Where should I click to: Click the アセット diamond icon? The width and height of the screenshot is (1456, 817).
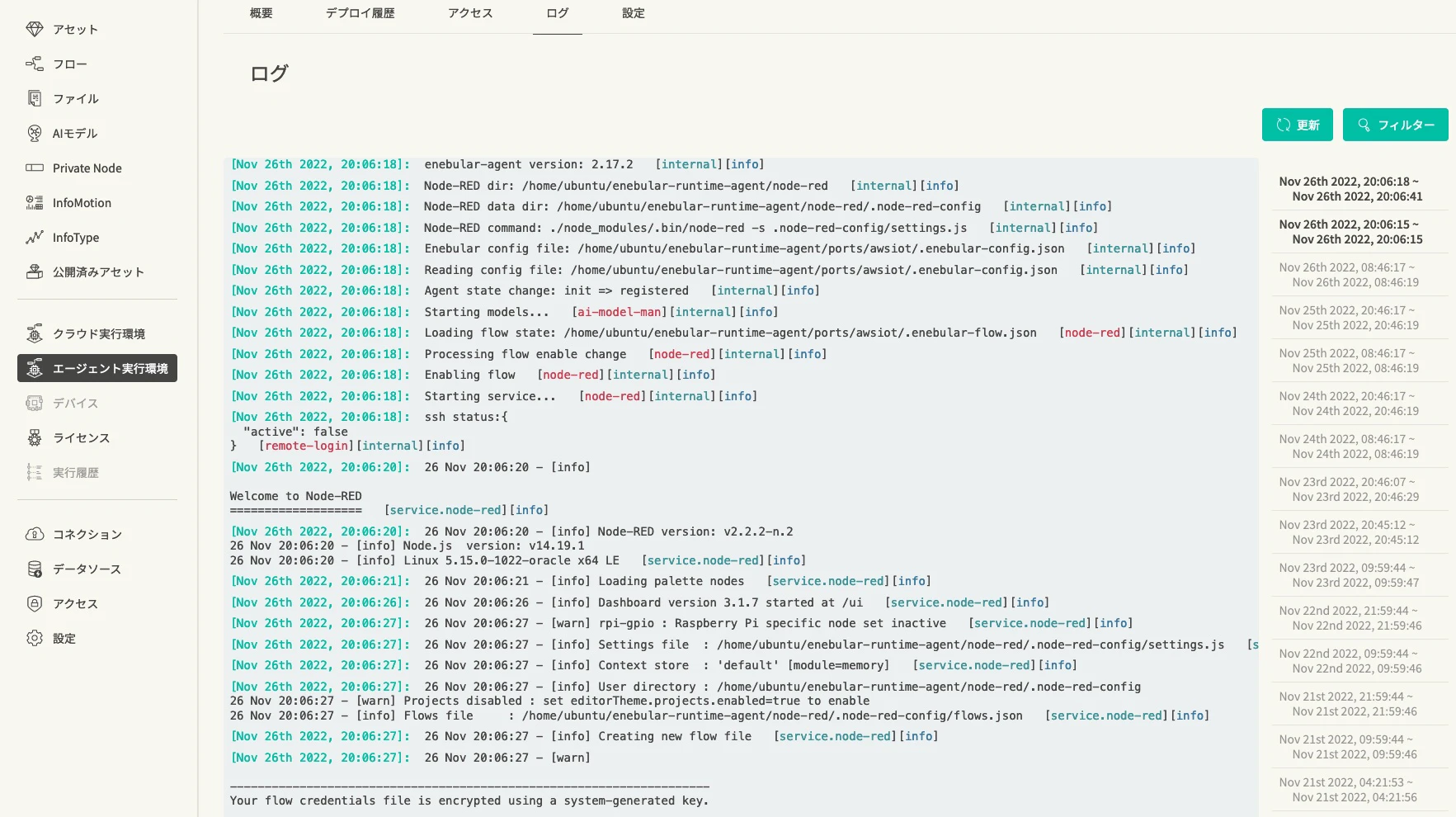tap(35, 29)
